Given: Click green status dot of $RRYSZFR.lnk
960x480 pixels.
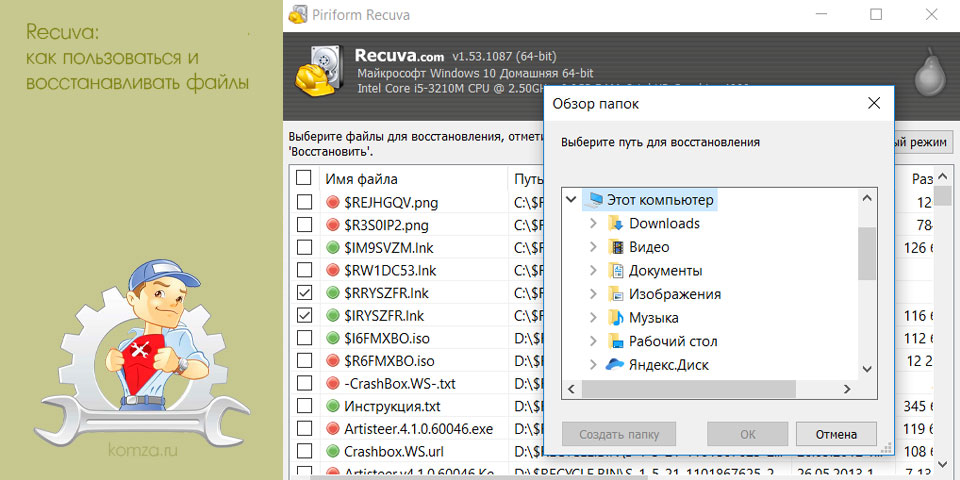Looking at the screenshot, I should click(x=332, y=293).
